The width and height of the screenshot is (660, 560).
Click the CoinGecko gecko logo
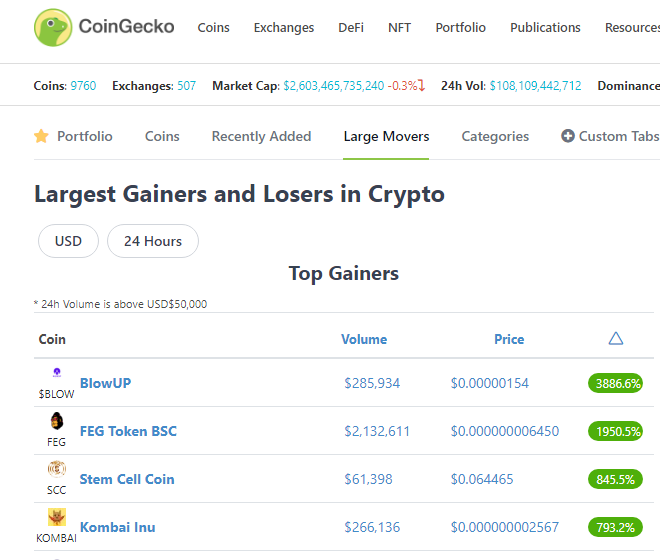(53, 28)
